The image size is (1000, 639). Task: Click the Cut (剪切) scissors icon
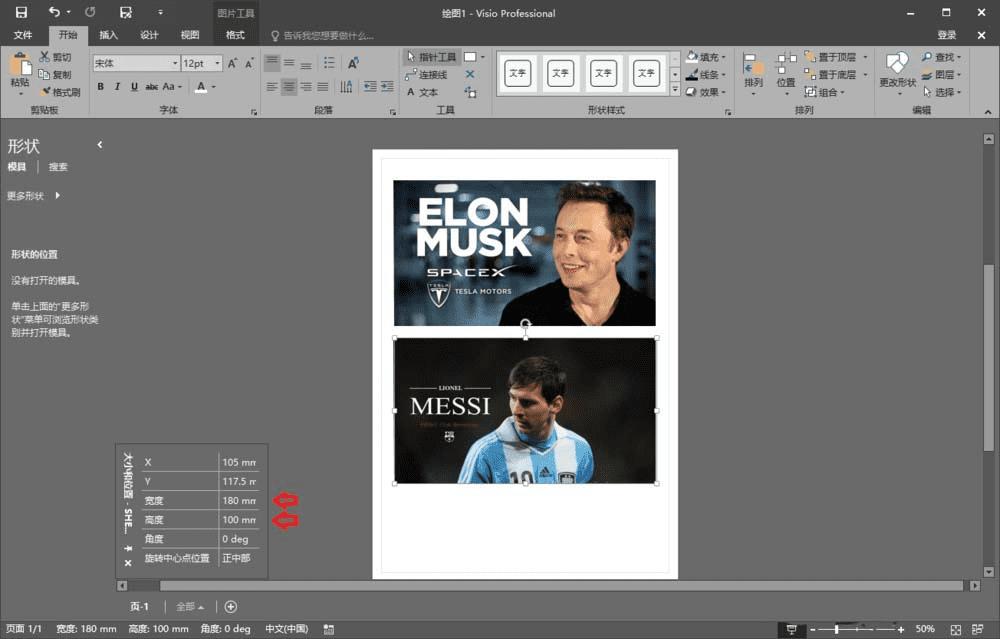click(45, 57)
